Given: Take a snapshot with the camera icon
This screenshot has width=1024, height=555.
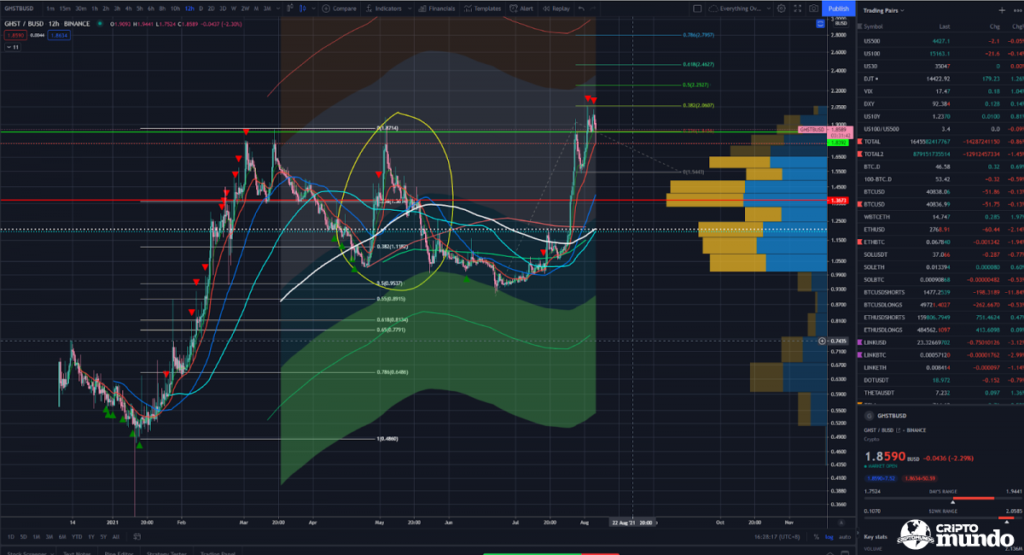Looking at the screenshot, I should [x=812, y=8].
